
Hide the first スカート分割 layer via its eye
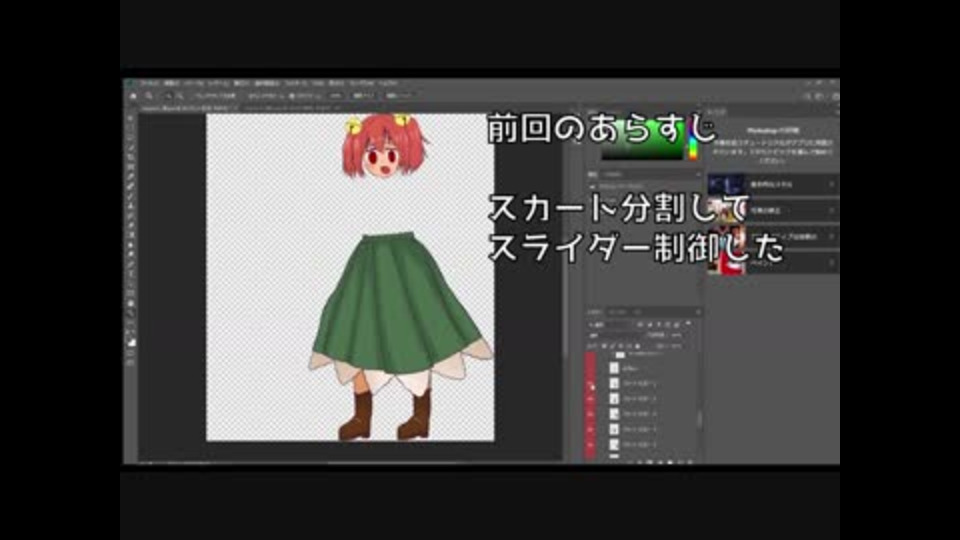coord(591,384)
